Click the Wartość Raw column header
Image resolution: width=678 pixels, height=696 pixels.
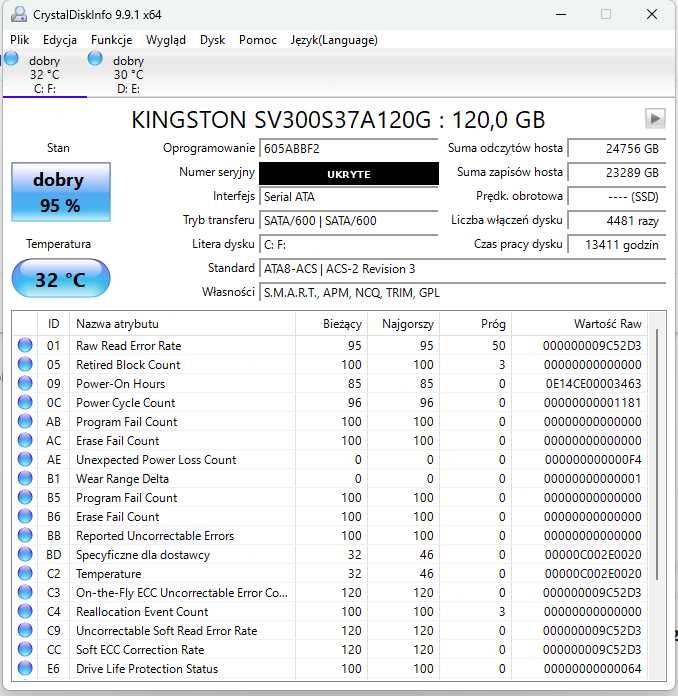[579, 324]
